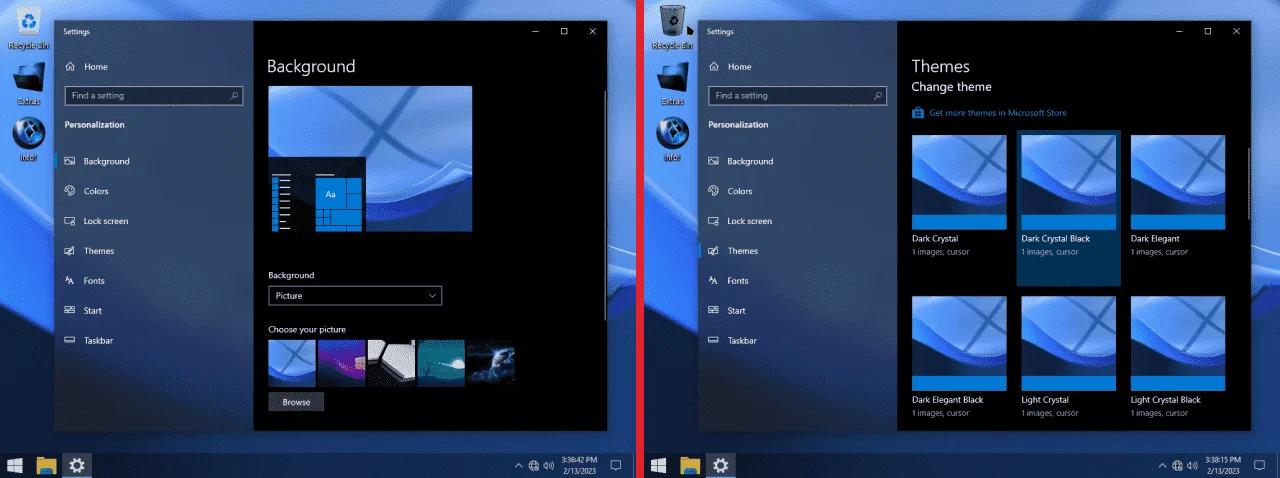Choose the teal night landscape wallpaper thumbnail
This screenshot has height=478, width=1280.
click(441, 363)
